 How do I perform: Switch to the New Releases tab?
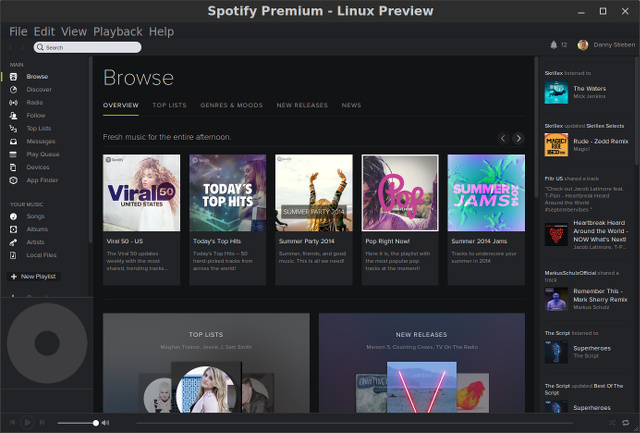[x=302, y=105]
